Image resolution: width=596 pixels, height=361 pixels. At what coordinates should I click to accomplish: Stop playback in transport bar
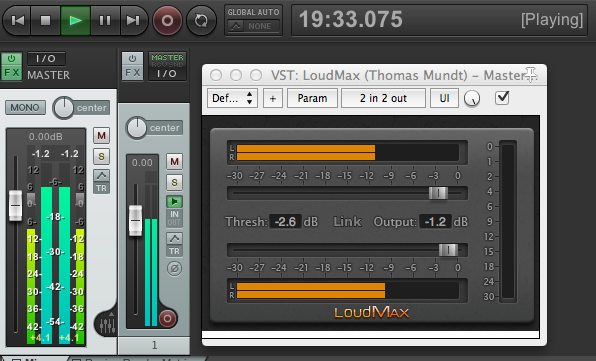(x=45, y=20)
